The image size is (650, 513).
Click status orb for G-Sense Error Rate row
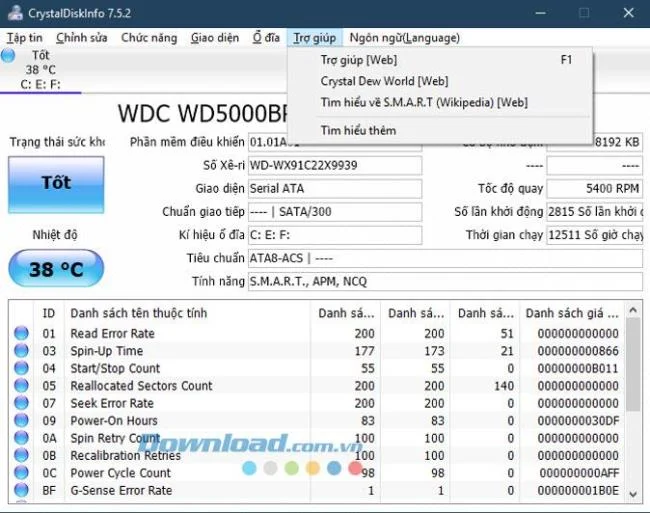(x=21, y=490)
